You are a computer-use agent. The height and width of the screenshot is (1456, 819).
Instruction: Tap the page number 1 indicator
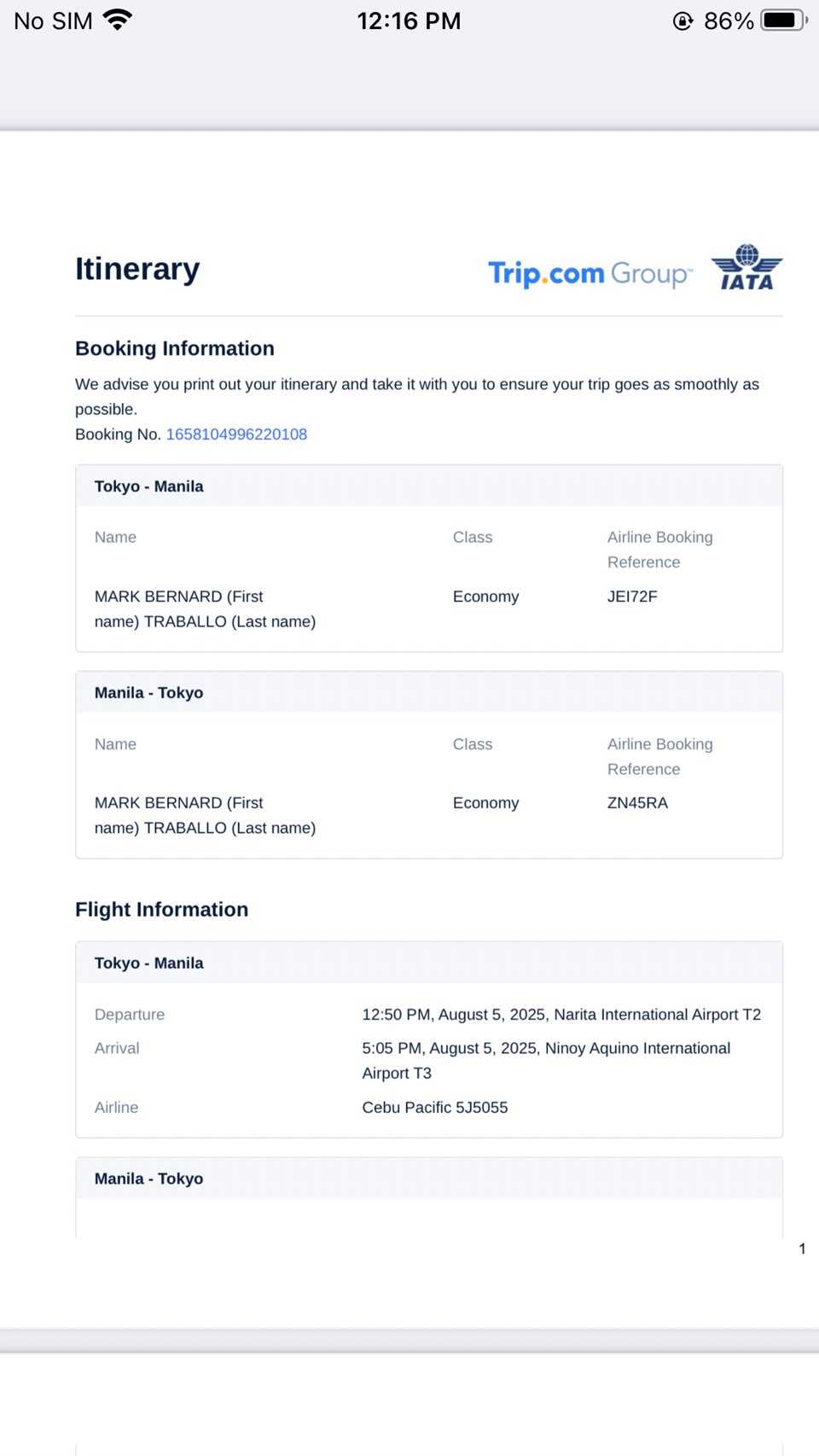click(x=802, y=1249)
